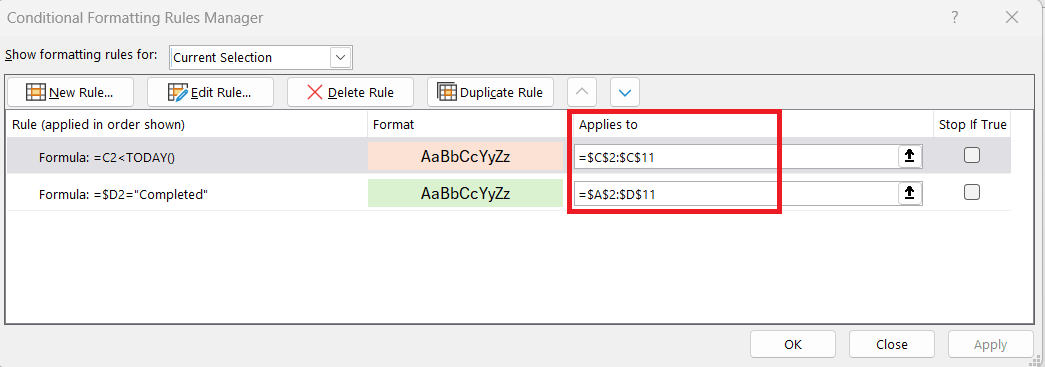Viewport: 1045px width, 367px height.
Task: Open help with the question mark
Action: [955, 18]
